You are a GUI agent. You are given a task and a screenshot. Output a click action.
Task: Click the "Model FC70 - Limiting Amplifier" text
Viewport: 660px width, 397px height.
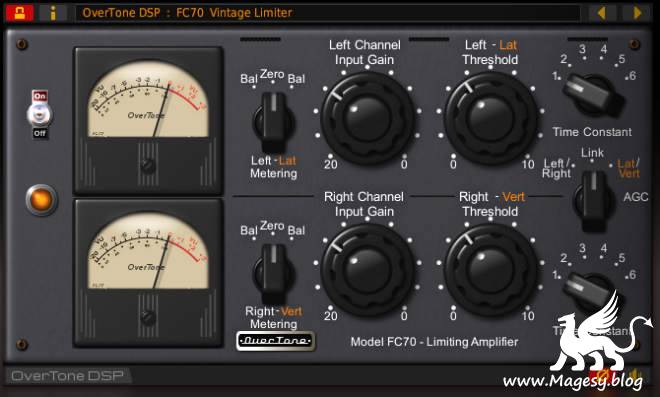click(434, 342)
